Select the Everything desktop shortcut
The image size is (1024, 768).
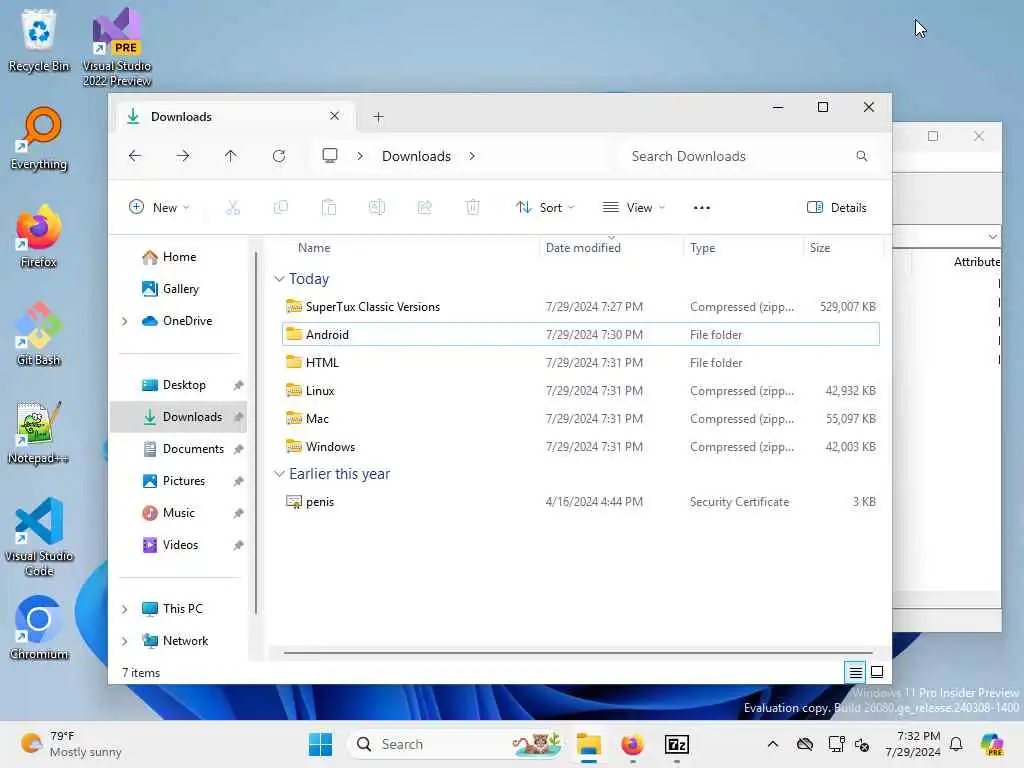click(x=39, y=138)
